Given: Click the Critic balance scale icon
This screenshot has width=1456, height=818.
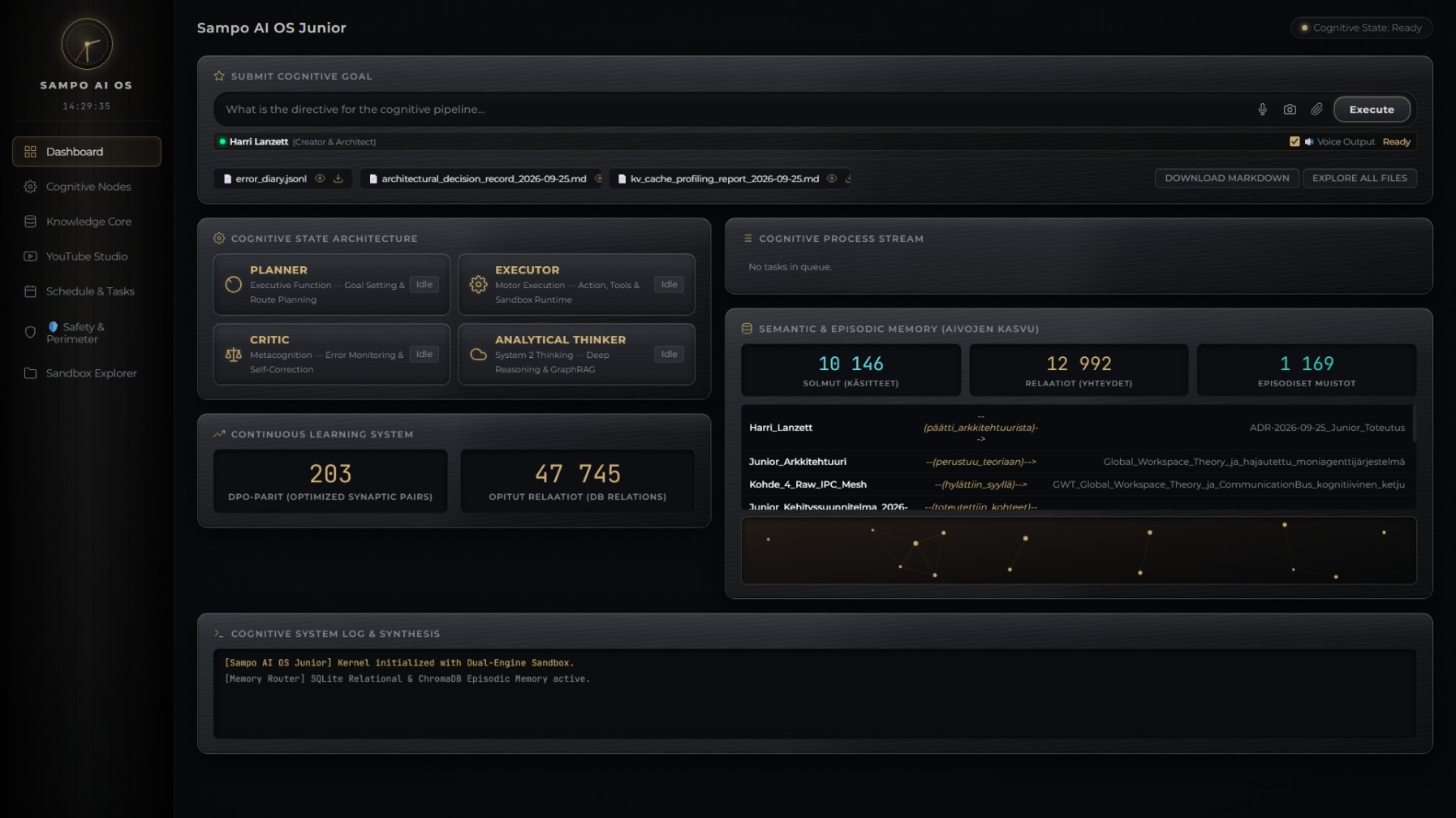Looking at the screenshot, I should point(234,355).
